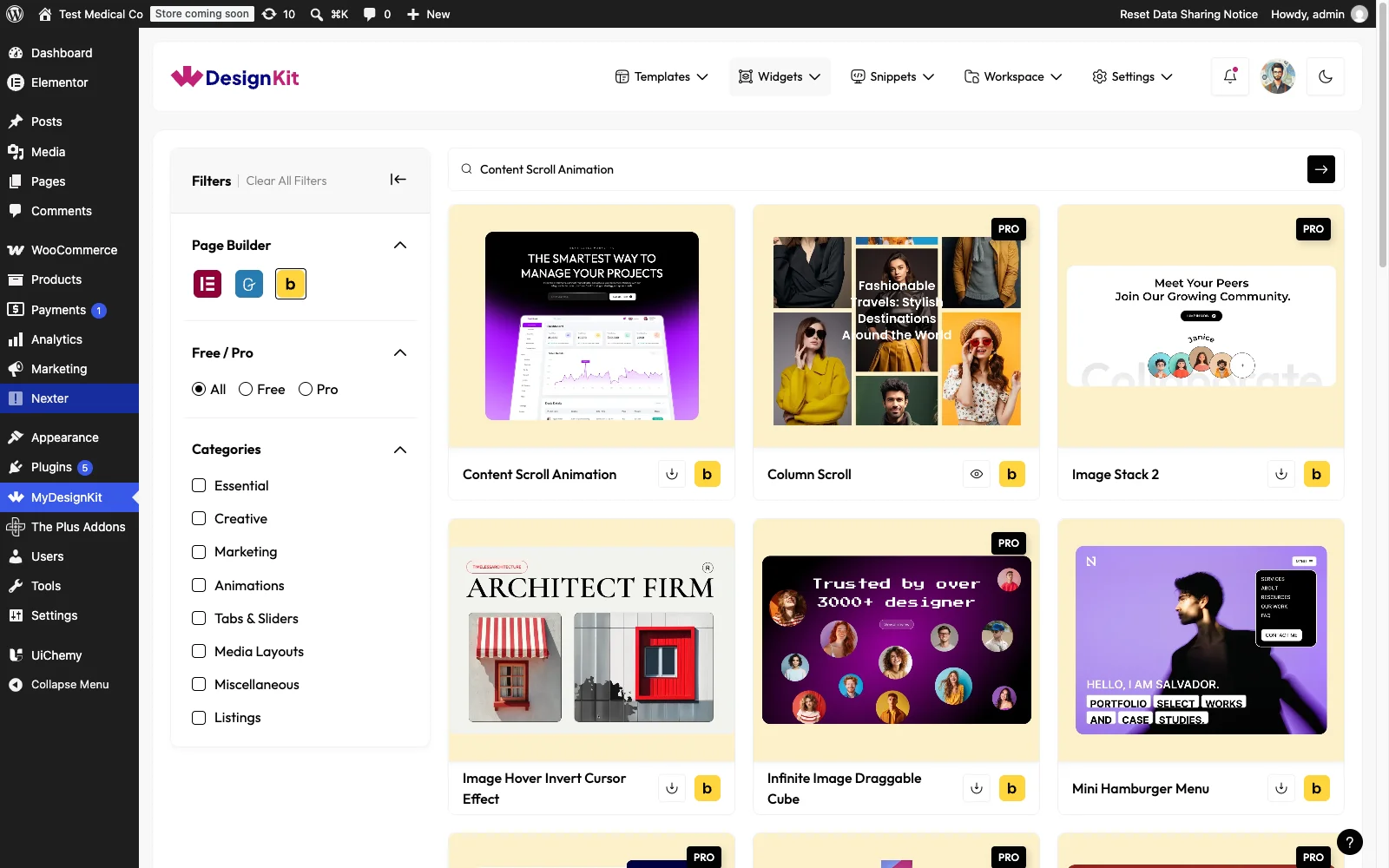Open the Workspace dropdown
Image resolution: width=1389 pixels, height=868 pixels.
pyautogui.click(x=1013, y=76)
